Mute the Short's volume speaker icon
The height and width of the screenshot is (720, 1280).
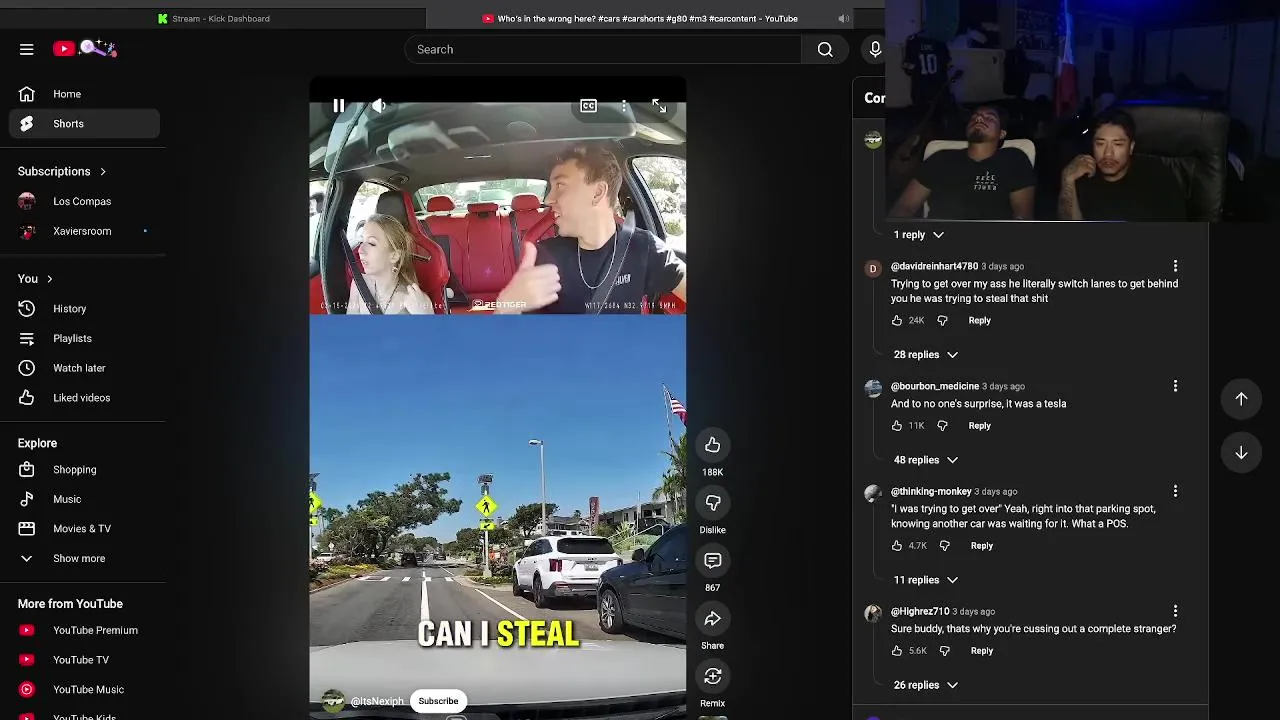(379, 106)
